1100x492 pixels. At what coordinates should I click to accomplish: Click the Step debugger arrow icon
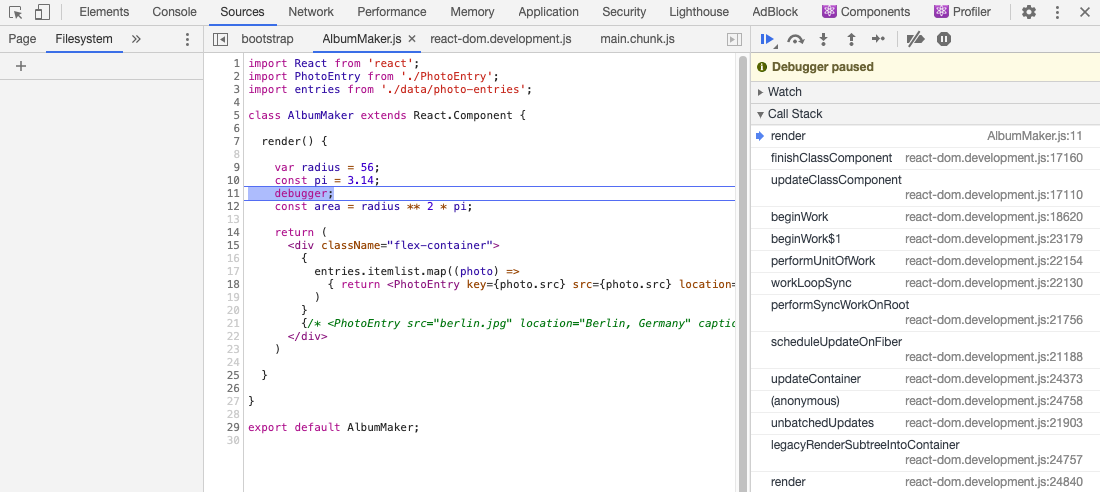(x=878, y=39)
